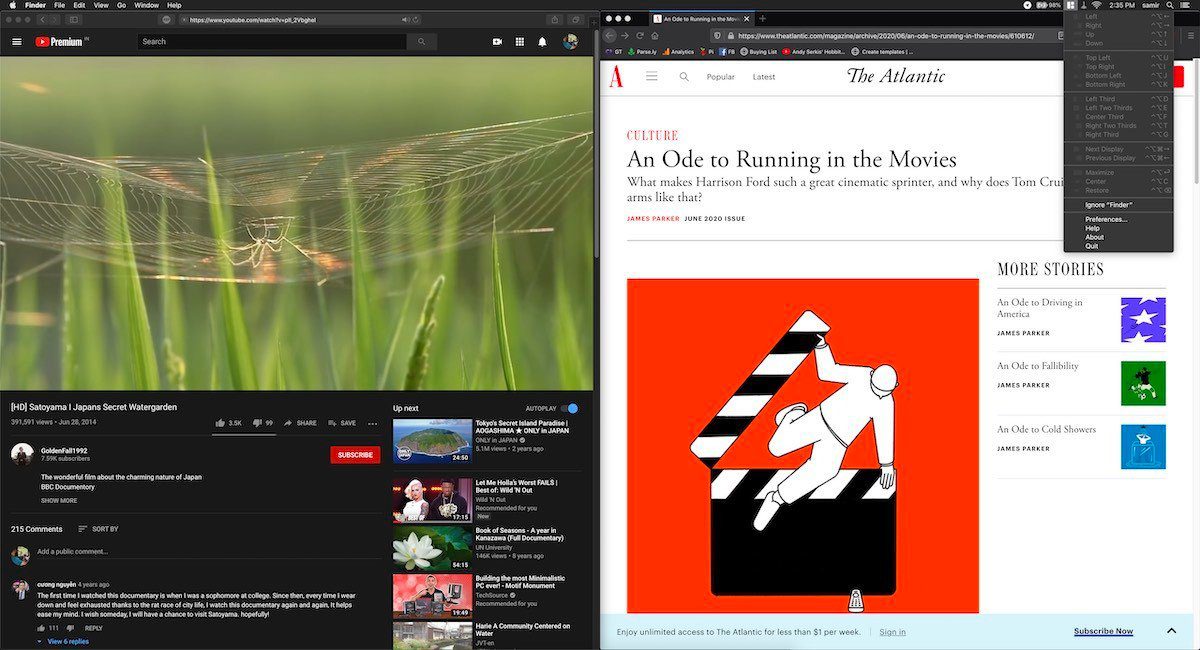Open the Sort By comments dropdown
The image size is (1200, 650).
[98, 529]
